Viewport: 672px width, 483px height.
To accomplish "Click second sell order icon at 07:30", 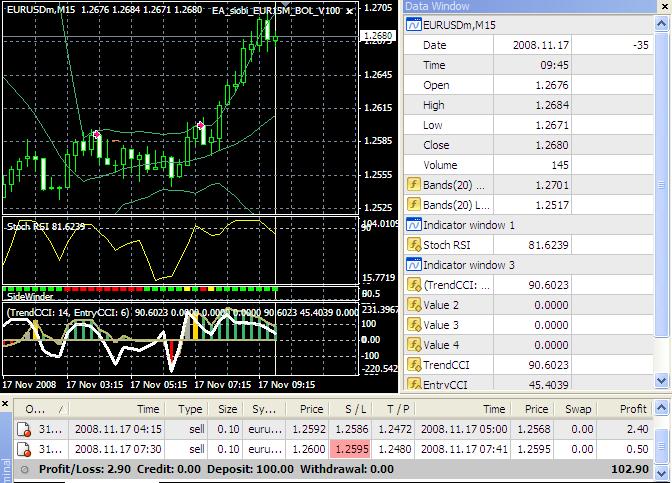I will click(24, 449).
